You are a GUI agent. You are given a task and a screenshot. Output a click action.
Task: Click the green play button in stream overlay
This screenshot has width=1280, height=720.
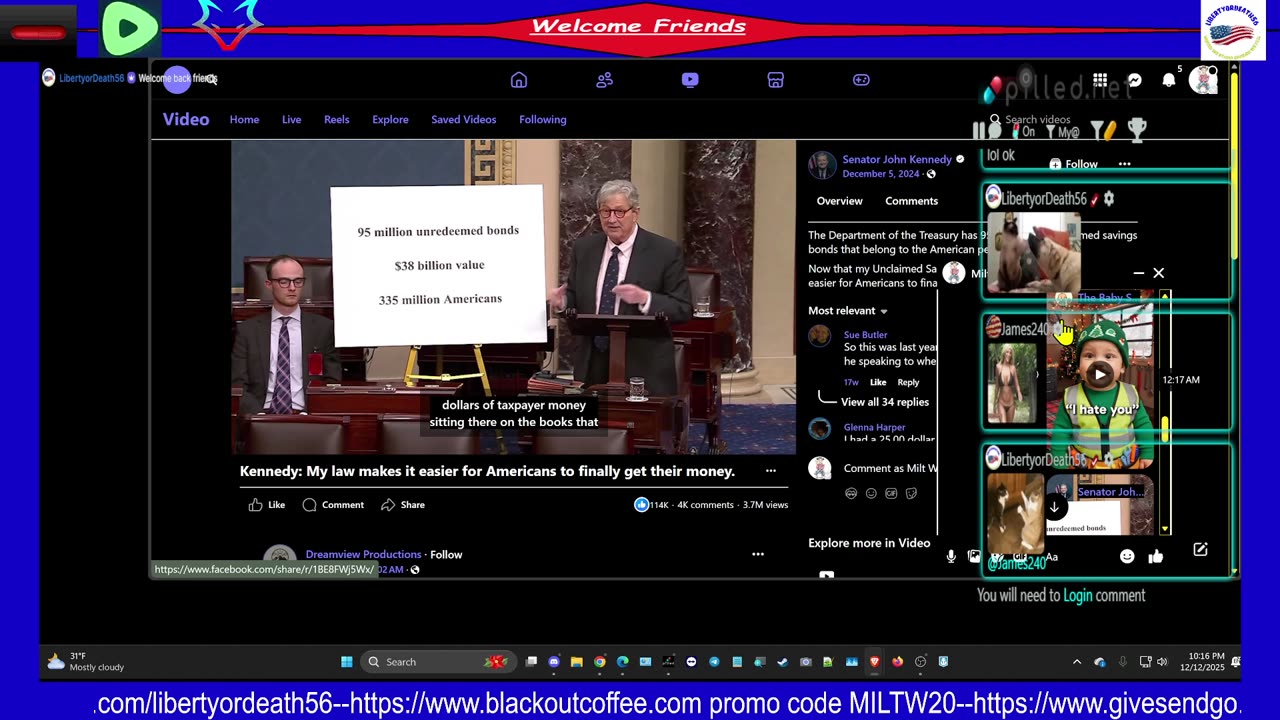pos(130,29)
